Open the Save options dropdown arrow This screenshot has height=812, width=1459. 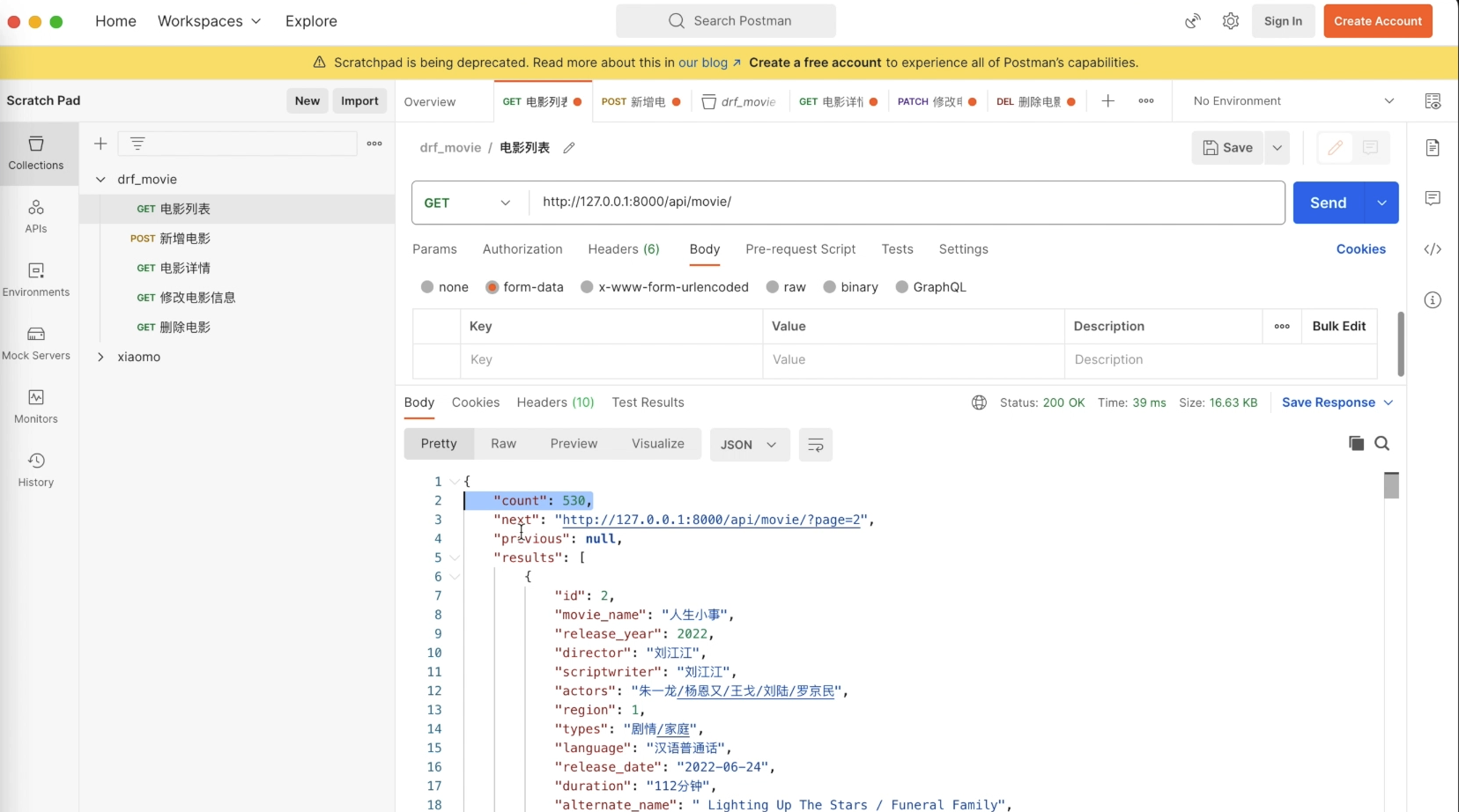click(x=1278, y=148)
